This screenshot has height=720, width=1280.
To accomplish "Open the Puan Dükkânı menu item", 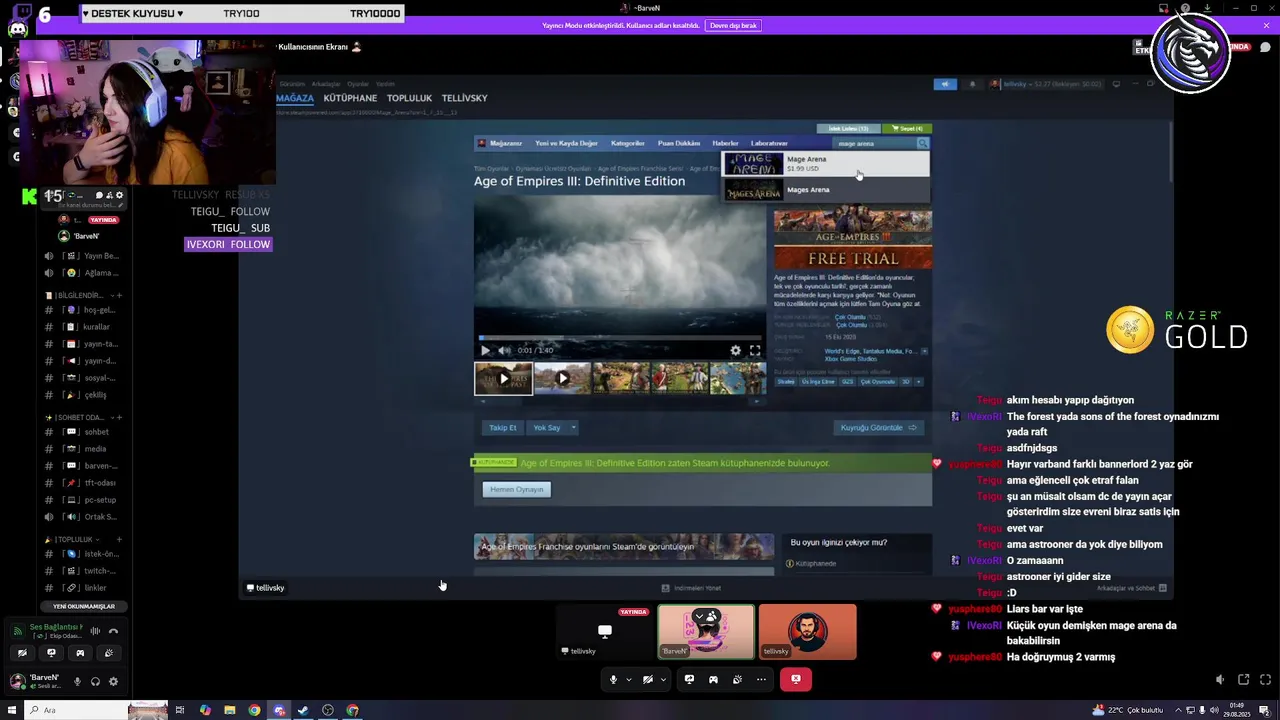I will tap(679, 143).
